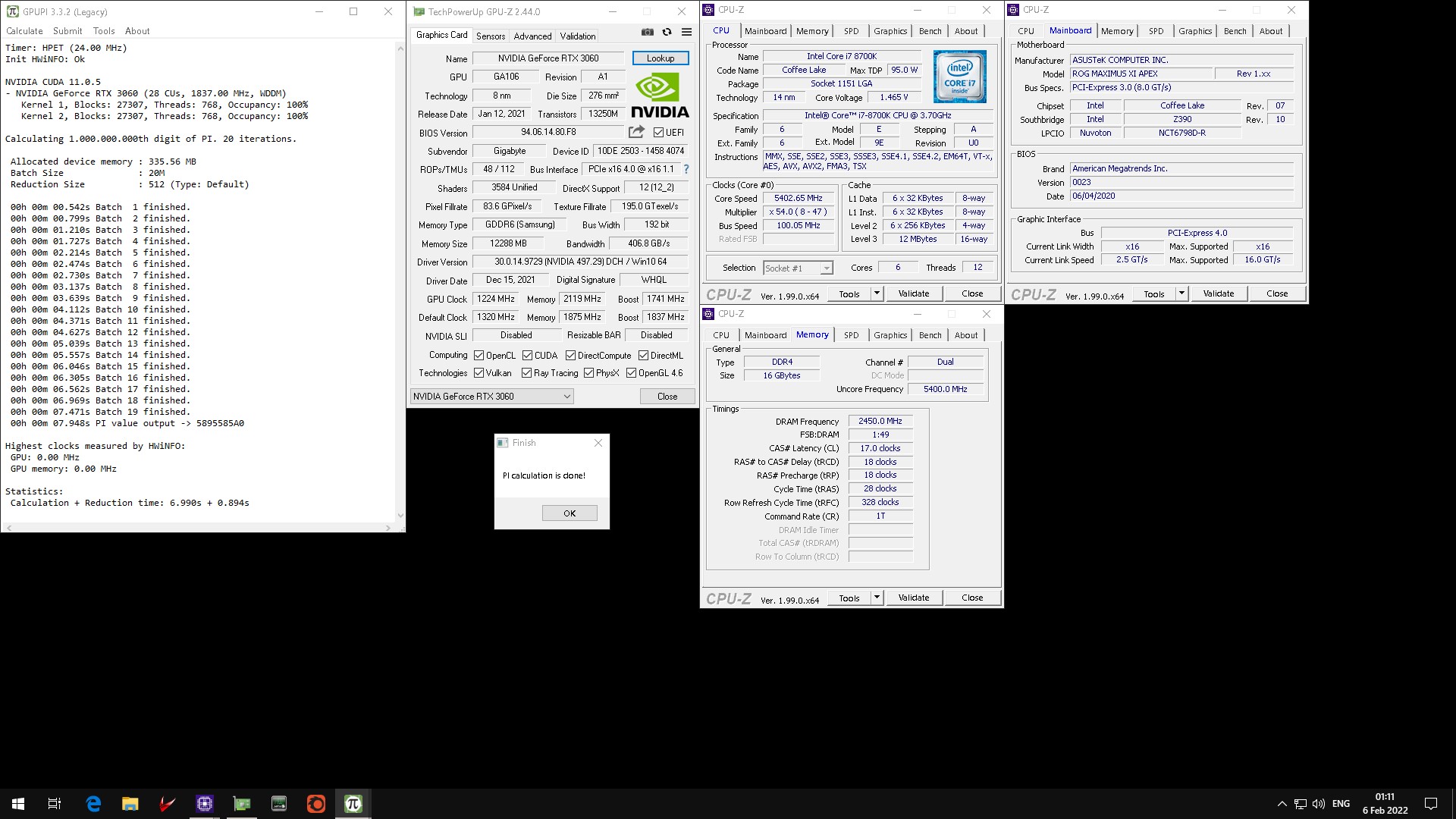Switch to GPUPI taskbar icon
1456x819 pixels.
pos(353,804)
